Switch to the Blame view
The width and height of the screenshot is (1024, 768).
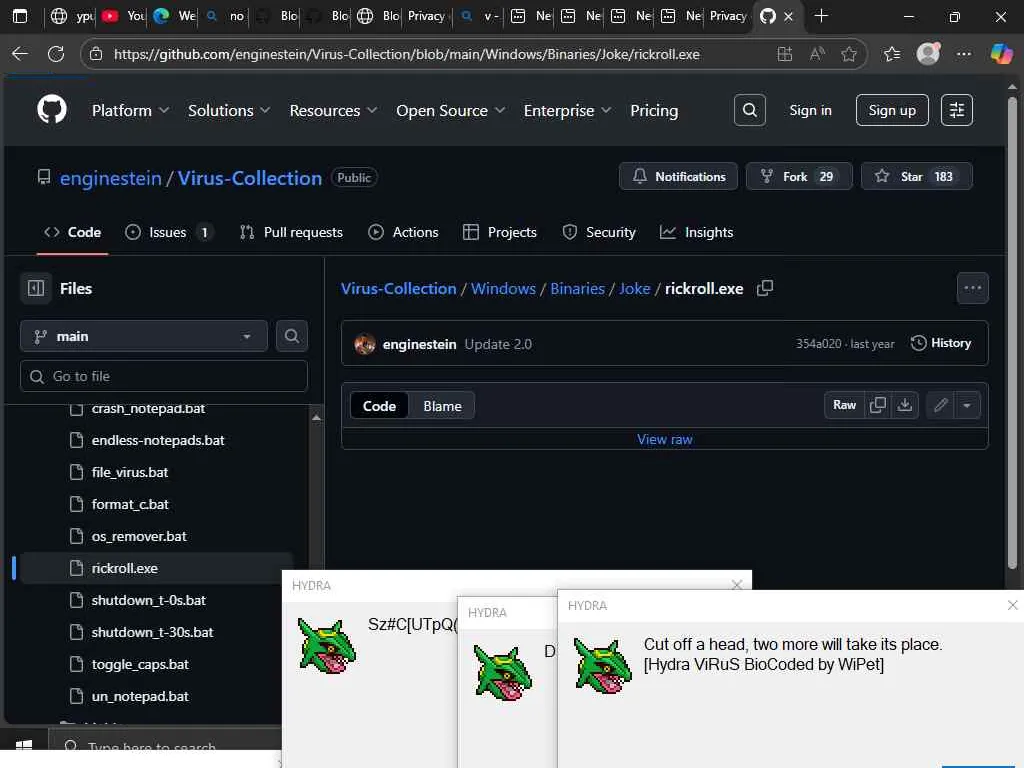pyautogui.click(x=442, y=406)
